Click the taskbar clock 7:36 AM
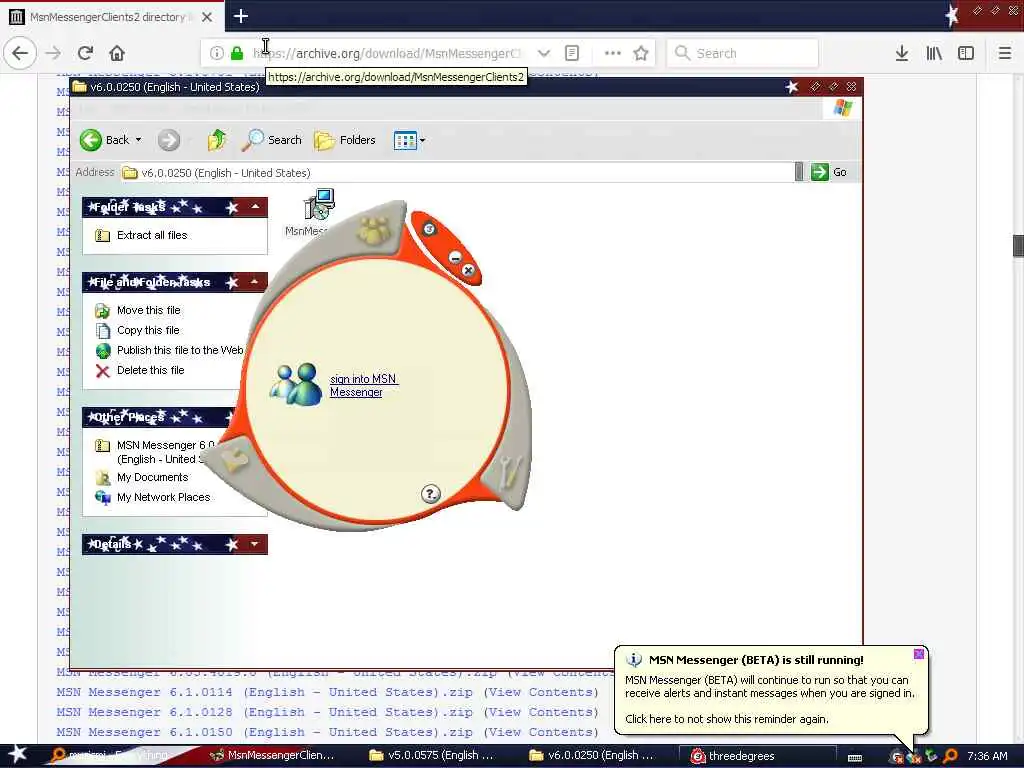Viewport: 1024px width, 768px height. point(987,756)
